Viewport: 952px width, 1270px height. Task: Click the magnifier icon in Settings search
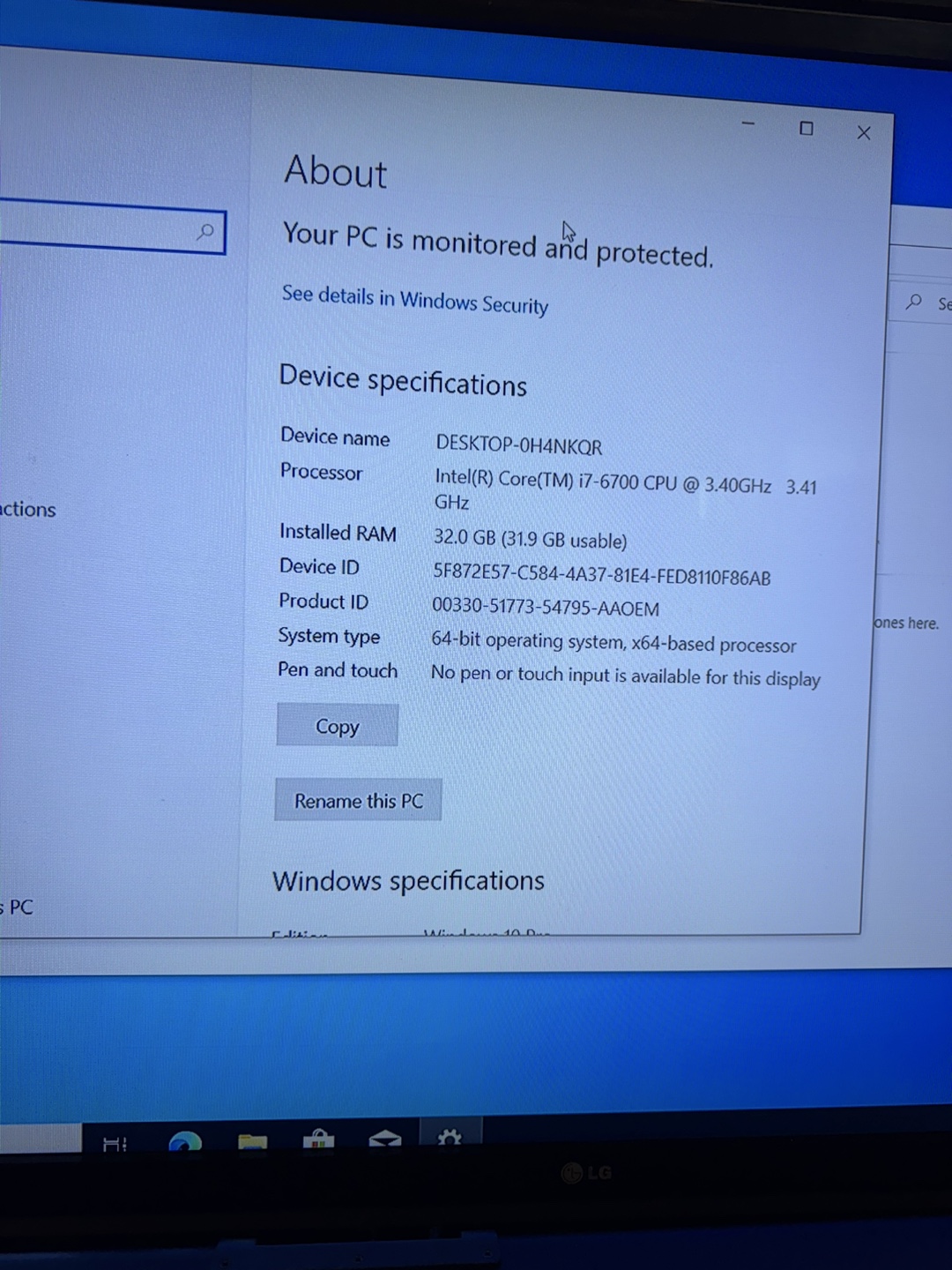click(x=205, y=232)
